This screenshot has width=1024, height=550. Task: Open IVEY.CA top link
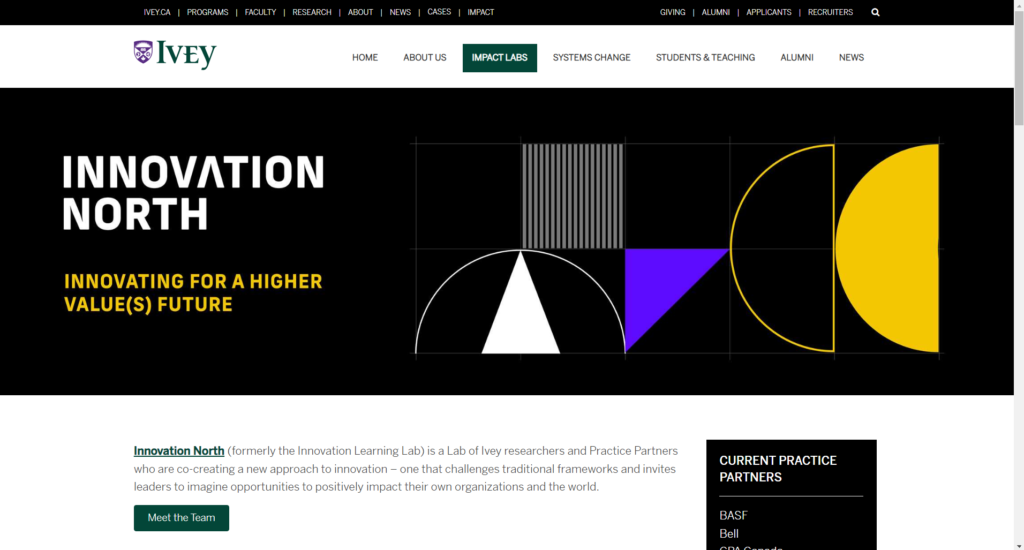click(x=157, y=12)
